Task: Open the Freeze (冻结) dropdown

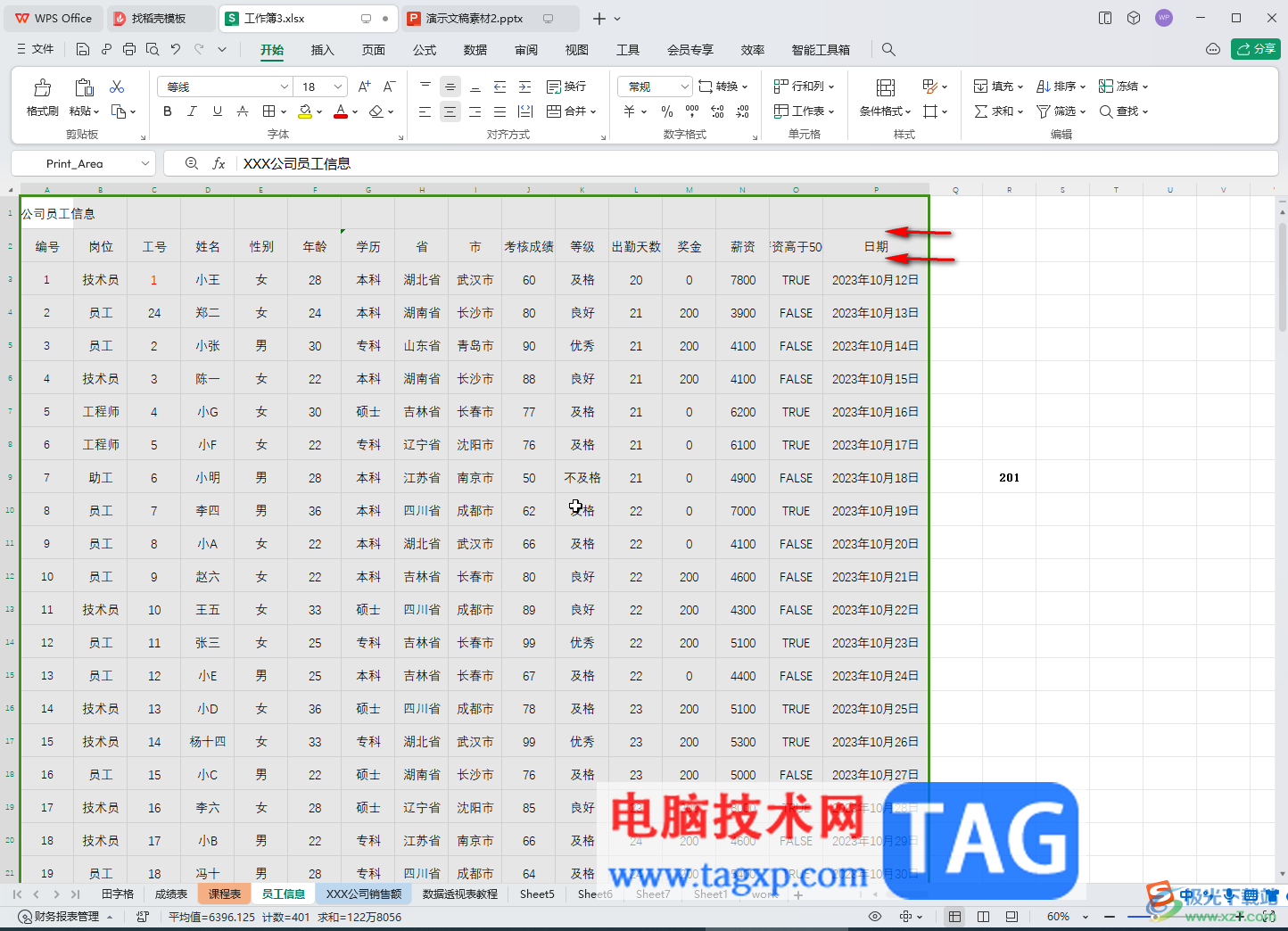Action: coord(1124,87)
